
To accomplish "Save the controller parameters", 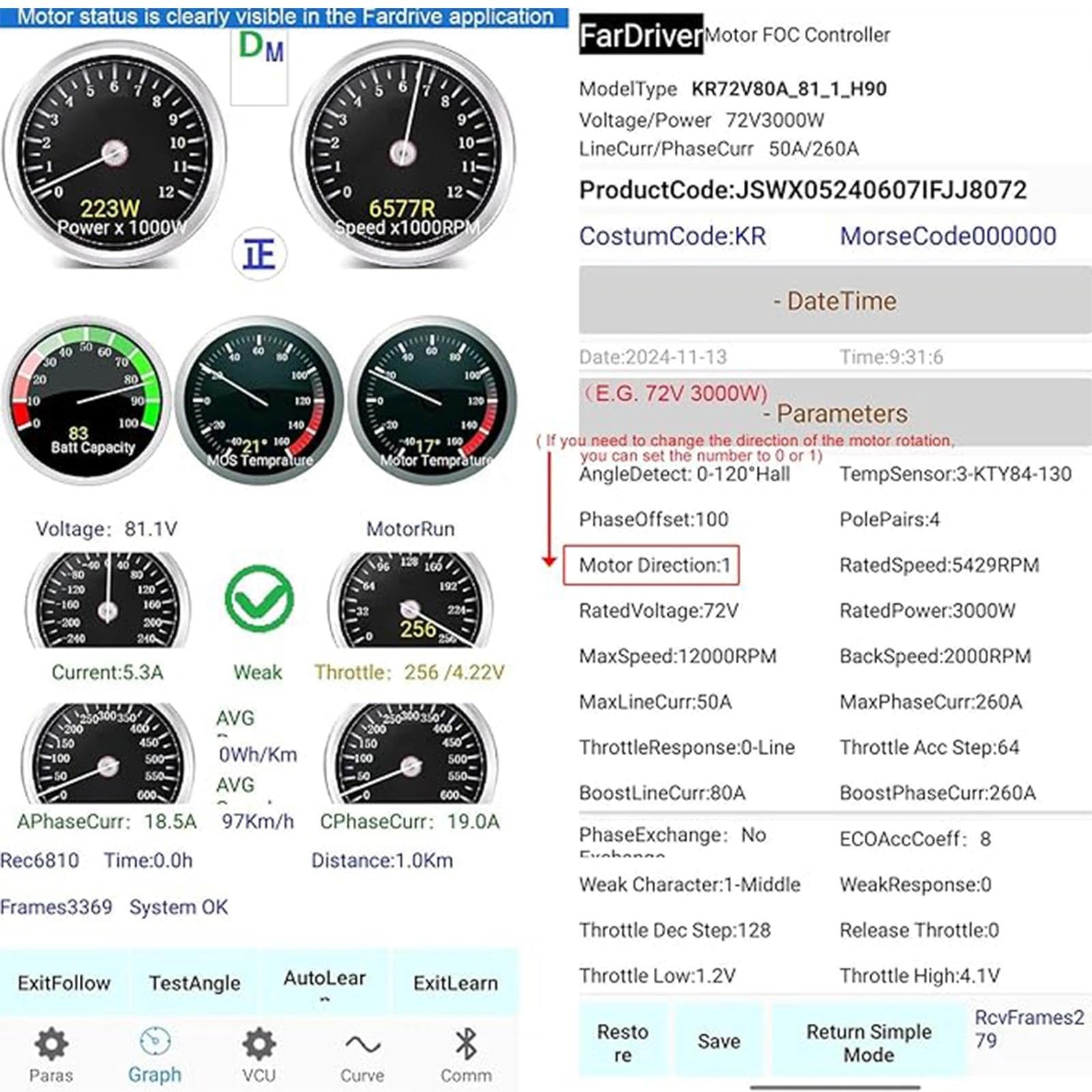I will (x=719, y=1041).
